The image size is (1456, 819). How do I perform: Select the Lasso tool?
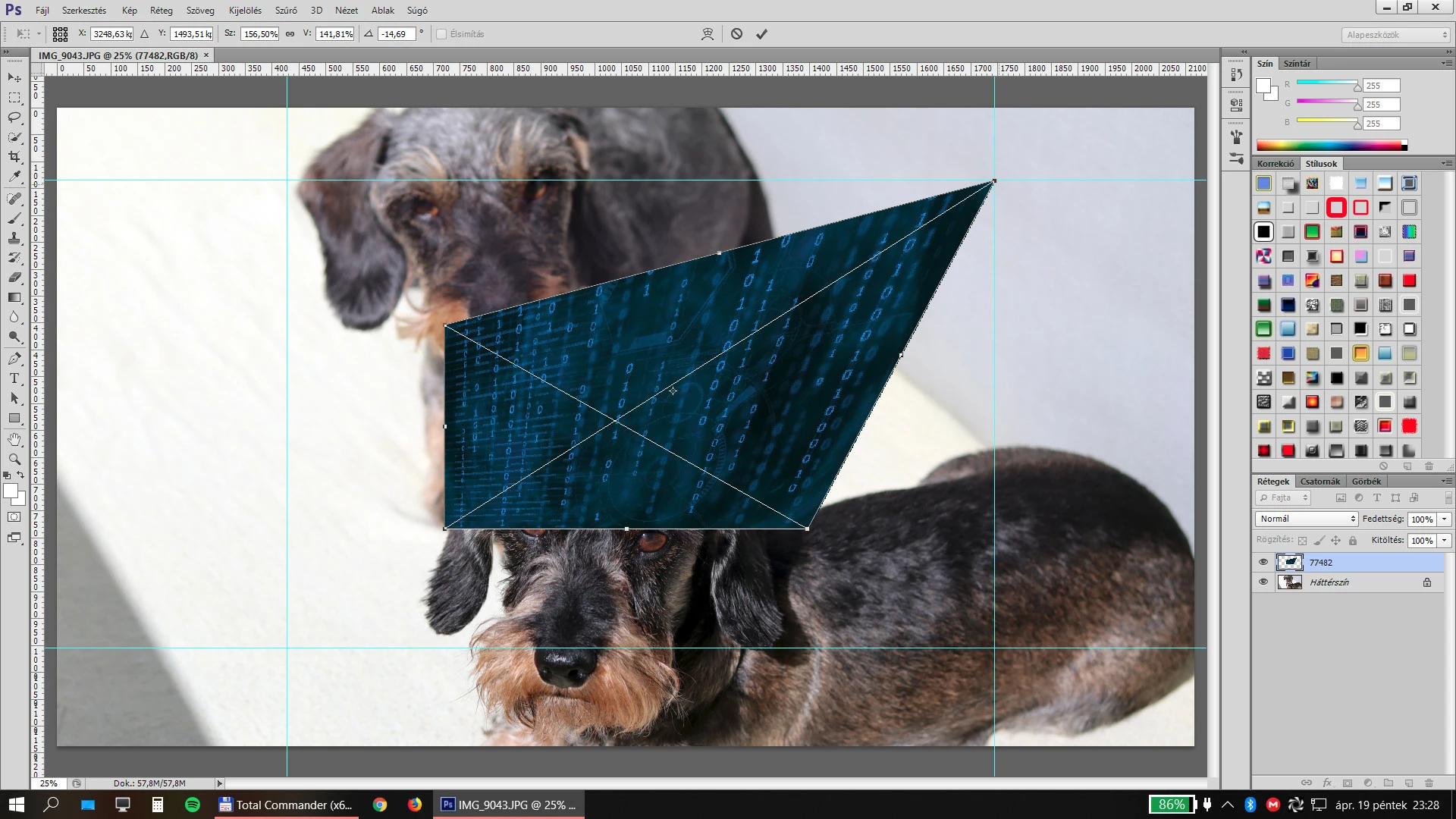(x=14, y=118)
